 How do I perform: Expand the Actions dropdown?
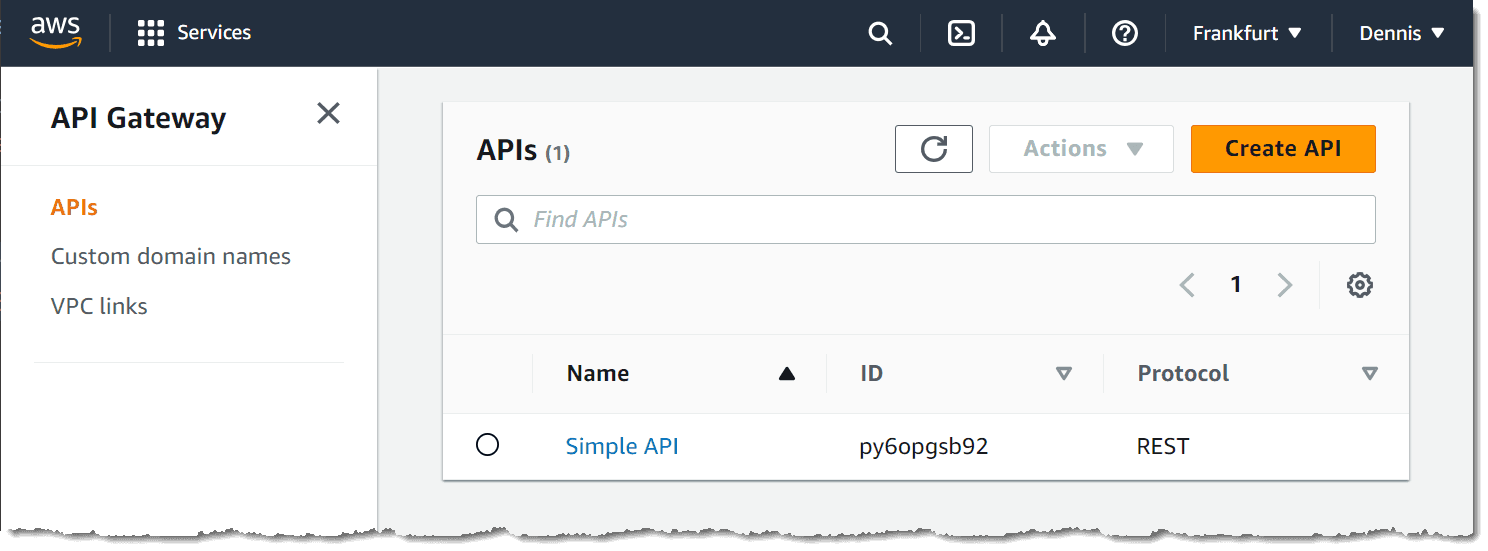coord(1081,149)
